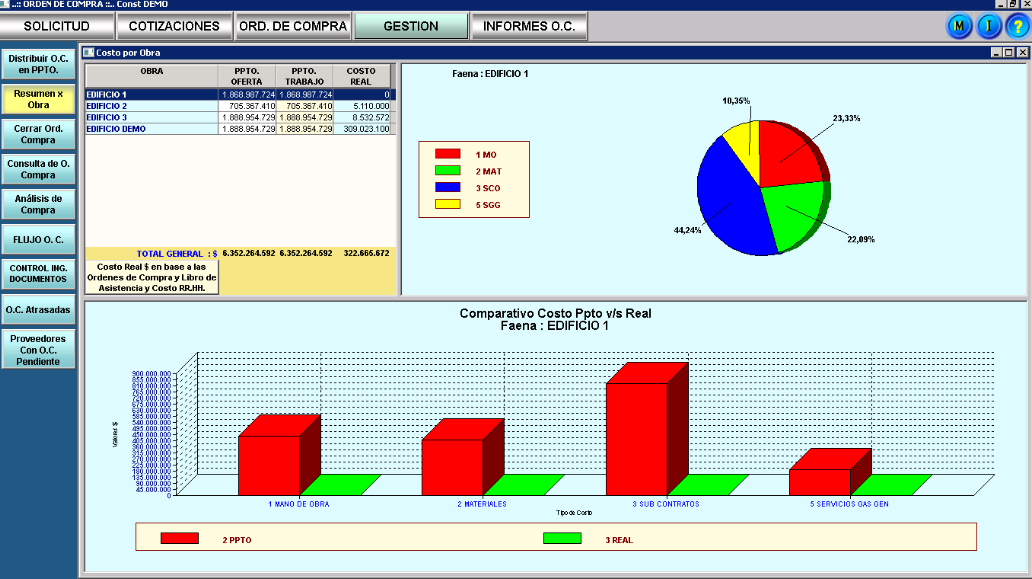Screen dimensions: 1032x579
Task: Open help with the question mark icon
Action: 1015,26
